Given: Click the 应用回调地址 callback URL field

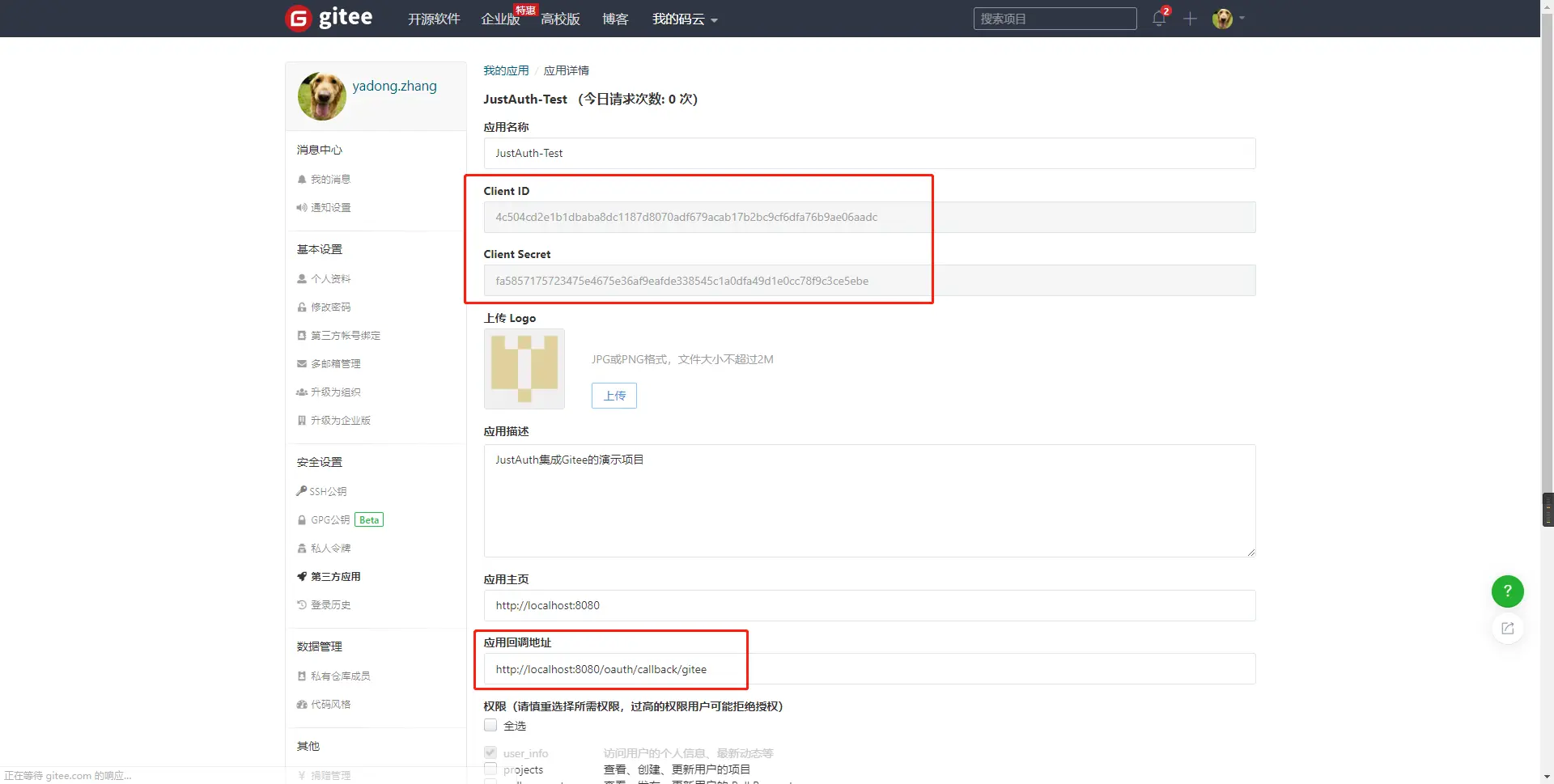Looking at the screenshot, I should tap(869, 669).
